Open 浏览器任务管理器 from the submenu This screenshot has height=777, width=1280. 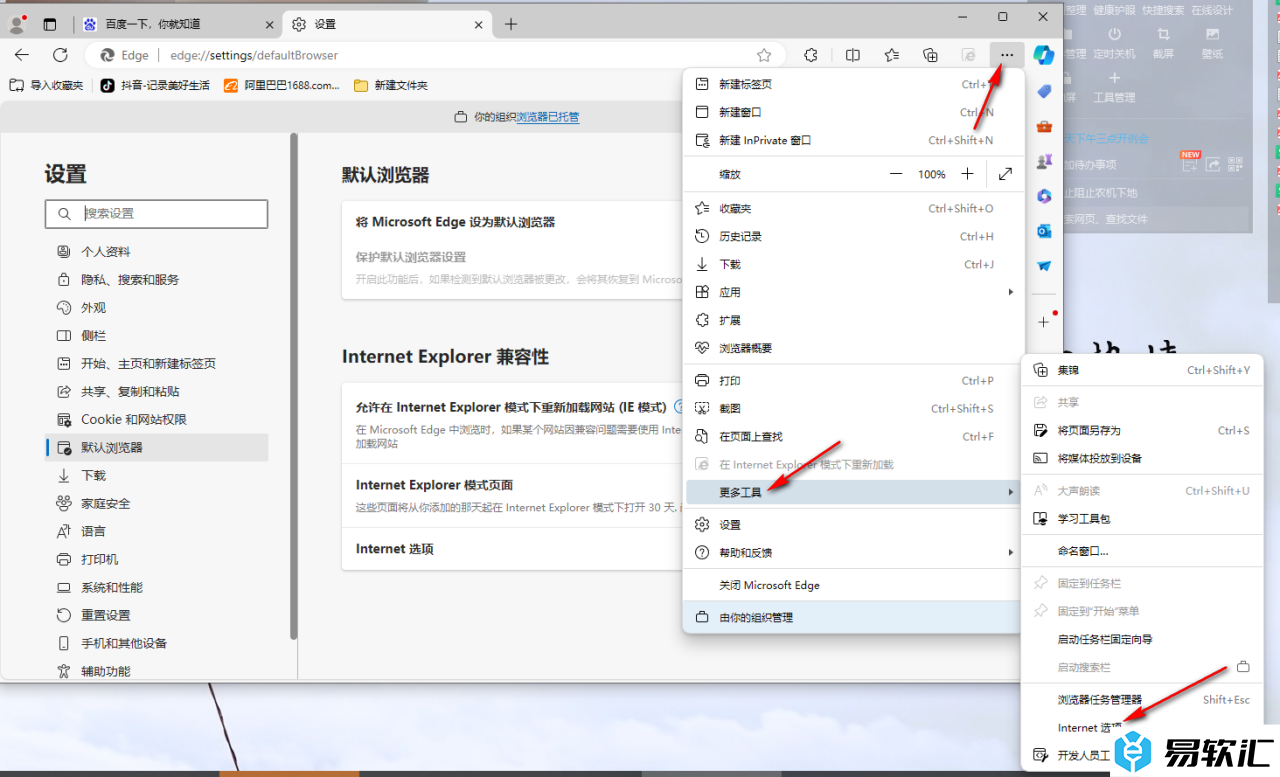(1142, 699)
